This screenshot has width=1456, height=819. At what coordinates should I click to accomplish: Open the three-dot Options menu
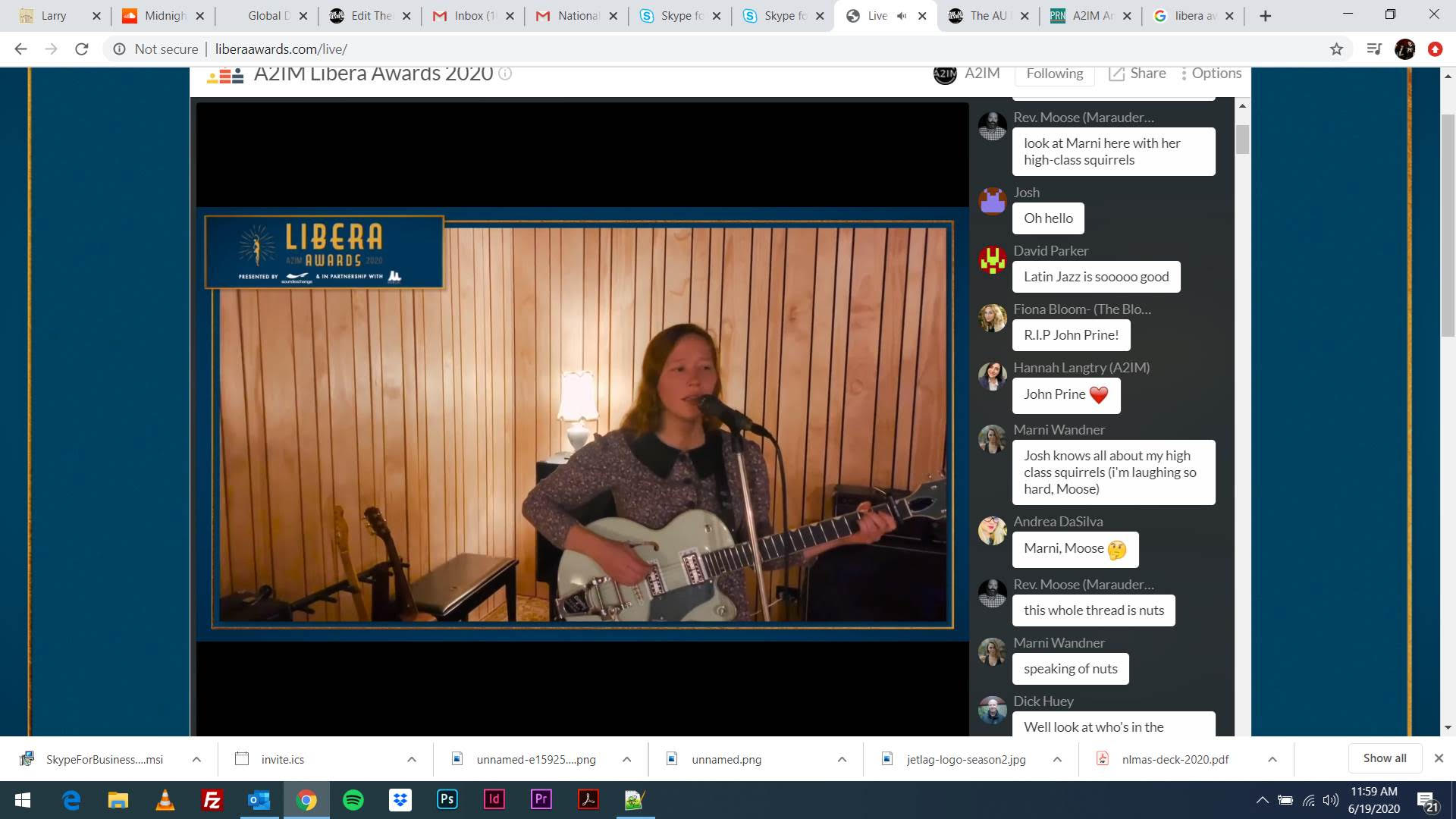(x=1210, y=74)
